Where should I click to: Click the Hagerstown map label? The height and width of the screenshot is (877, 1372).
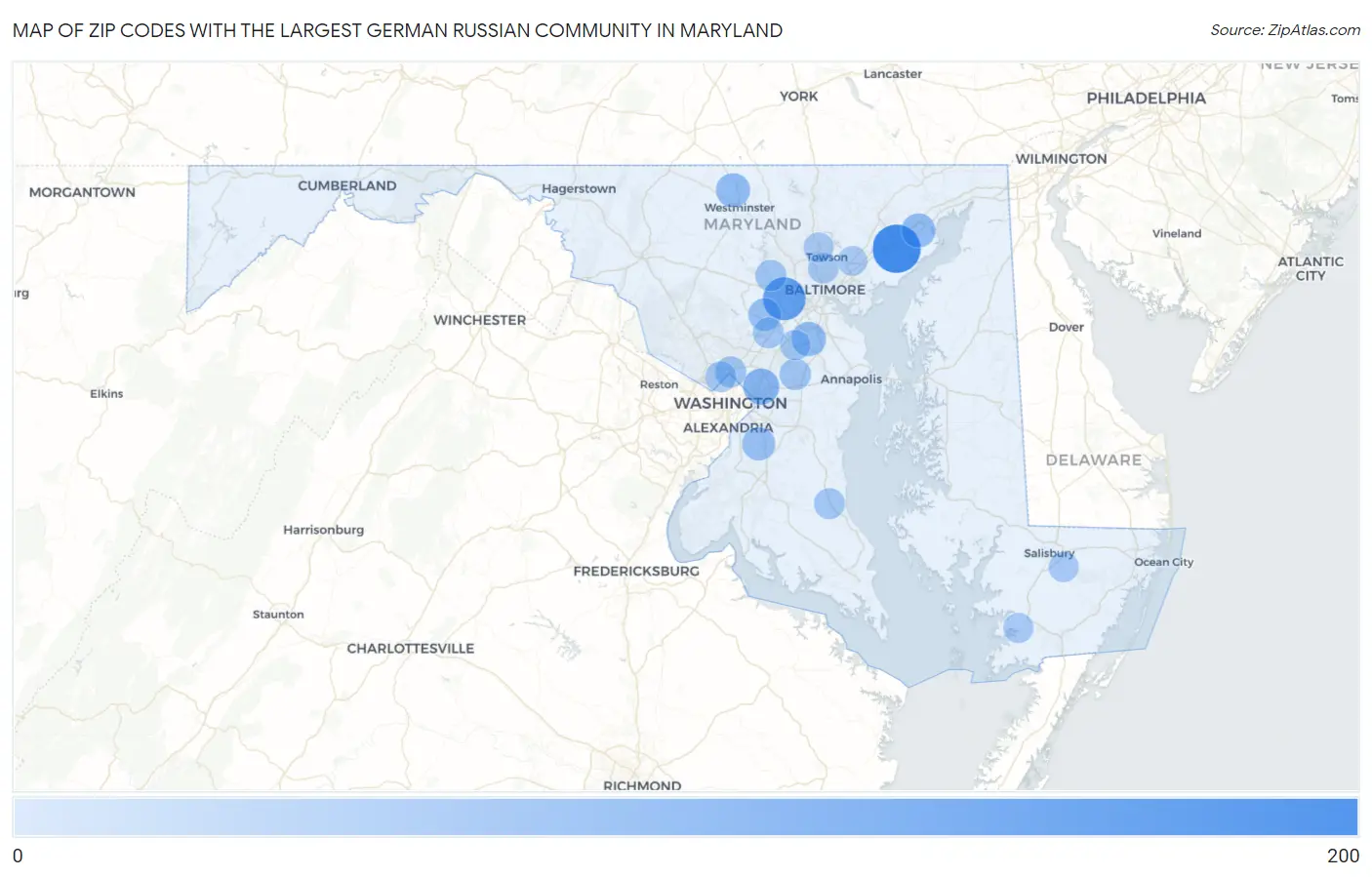579,188
